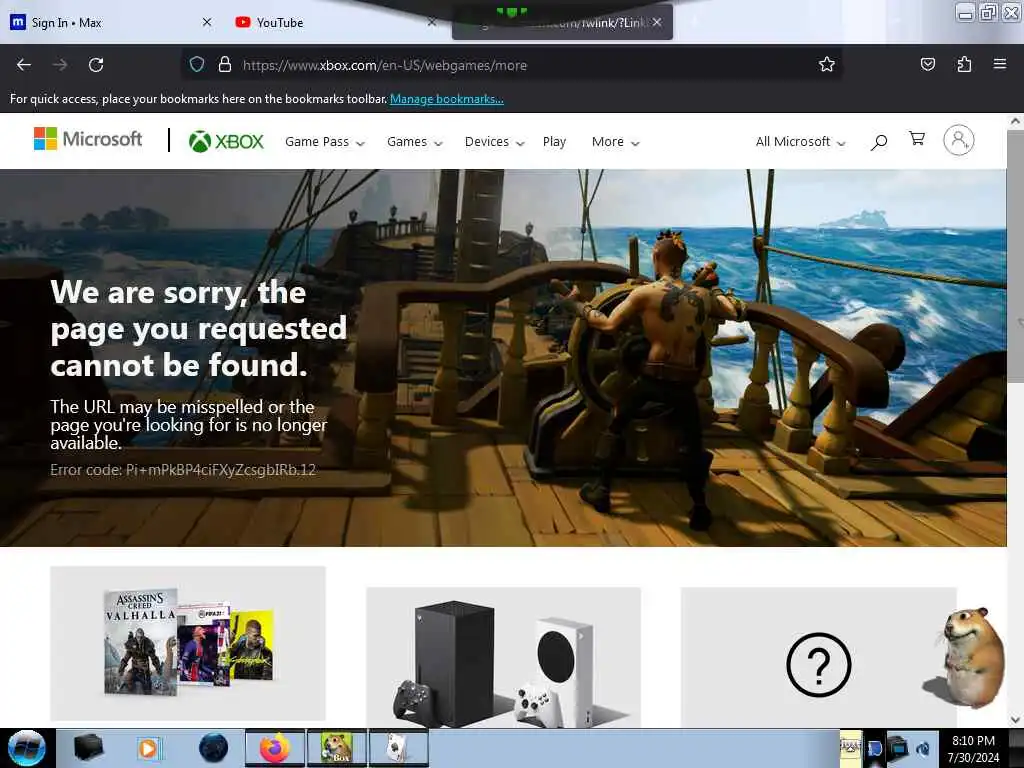Switch to Firefox in the taskbar
This screenshot has height=768, width=1024.
point(275,748)
